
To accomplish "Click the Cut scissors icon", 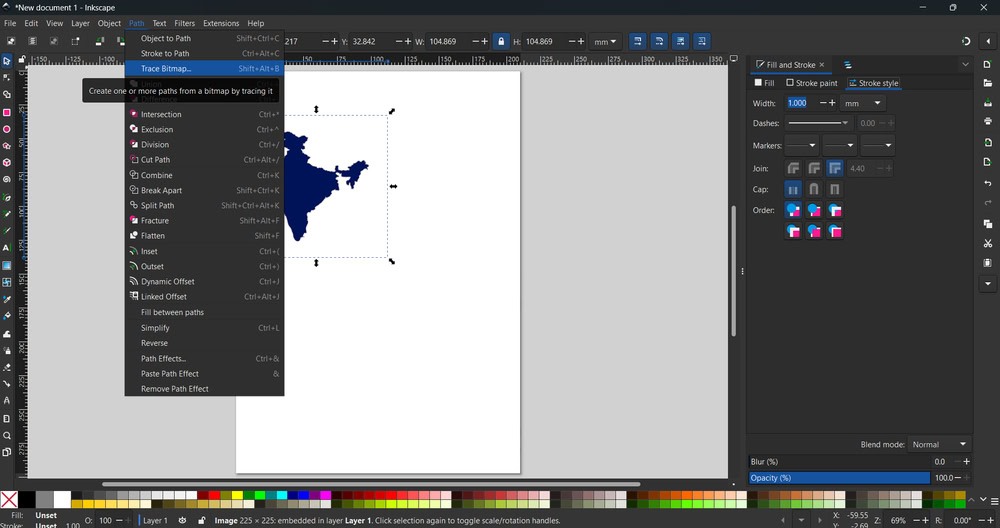I will 988,244.
